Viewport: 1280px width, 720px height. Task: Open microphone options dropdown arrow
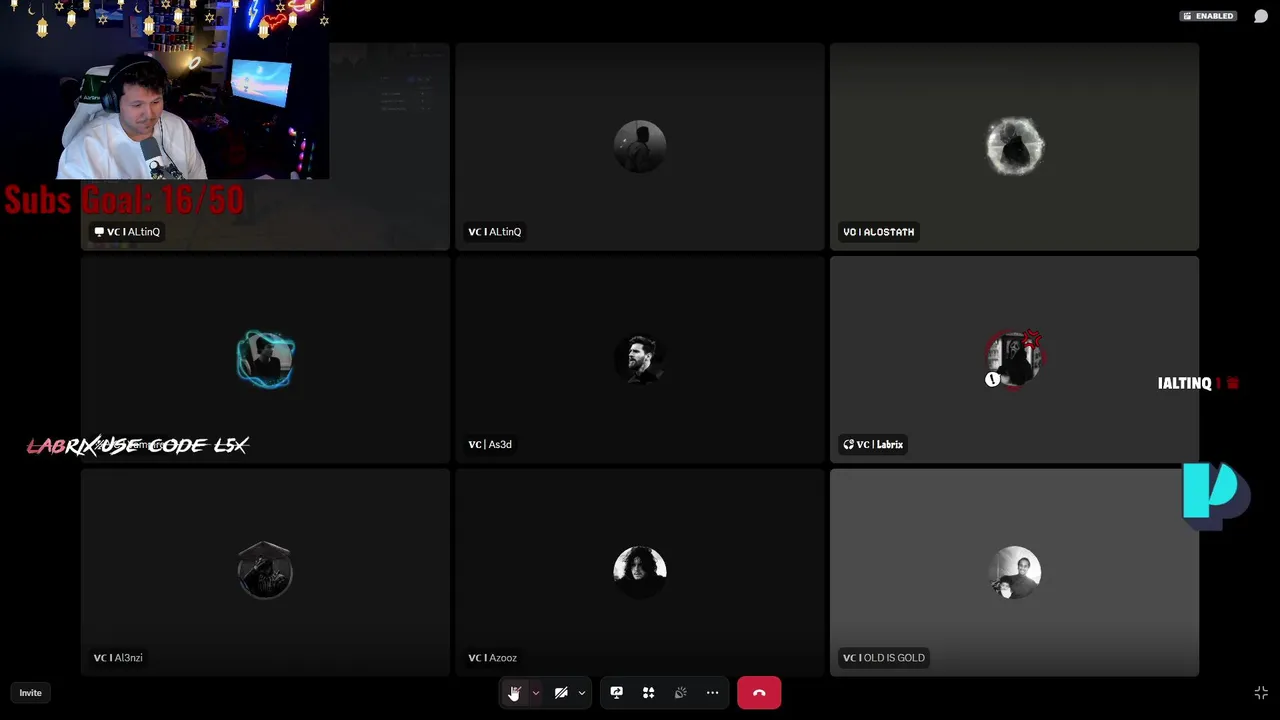point(536,693)
